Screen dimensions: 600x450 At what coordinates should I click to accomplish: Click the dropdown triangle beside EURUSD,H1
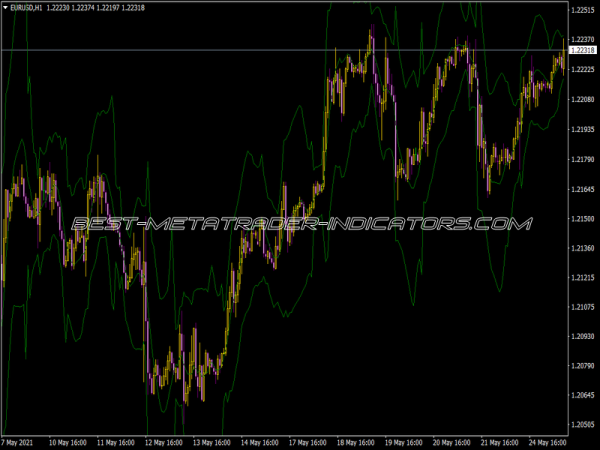(x=6, y=8)
